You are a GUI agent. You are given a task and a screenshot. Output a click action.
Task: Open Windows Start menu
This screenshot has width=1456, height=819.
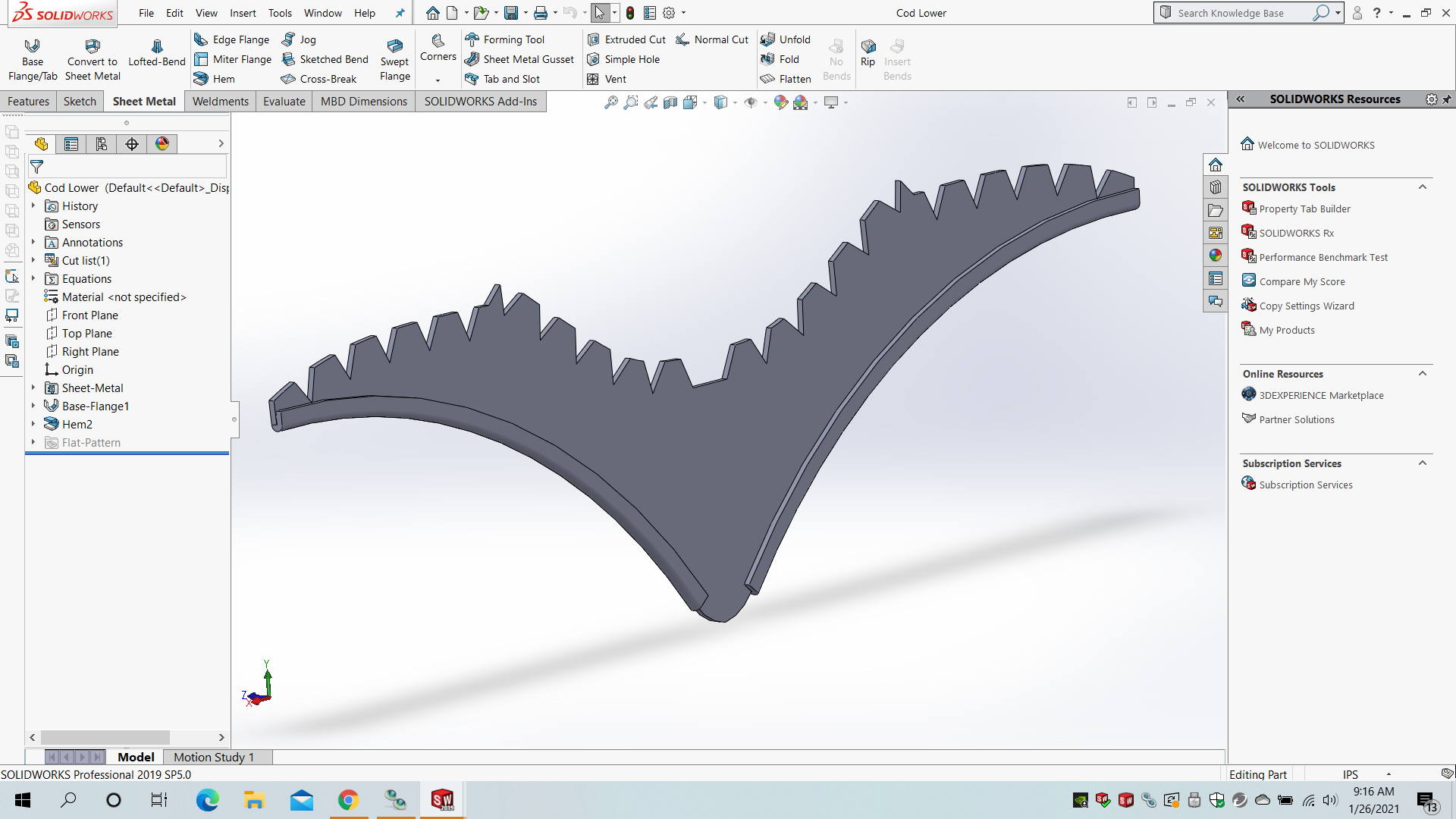(x=23, y=800)
